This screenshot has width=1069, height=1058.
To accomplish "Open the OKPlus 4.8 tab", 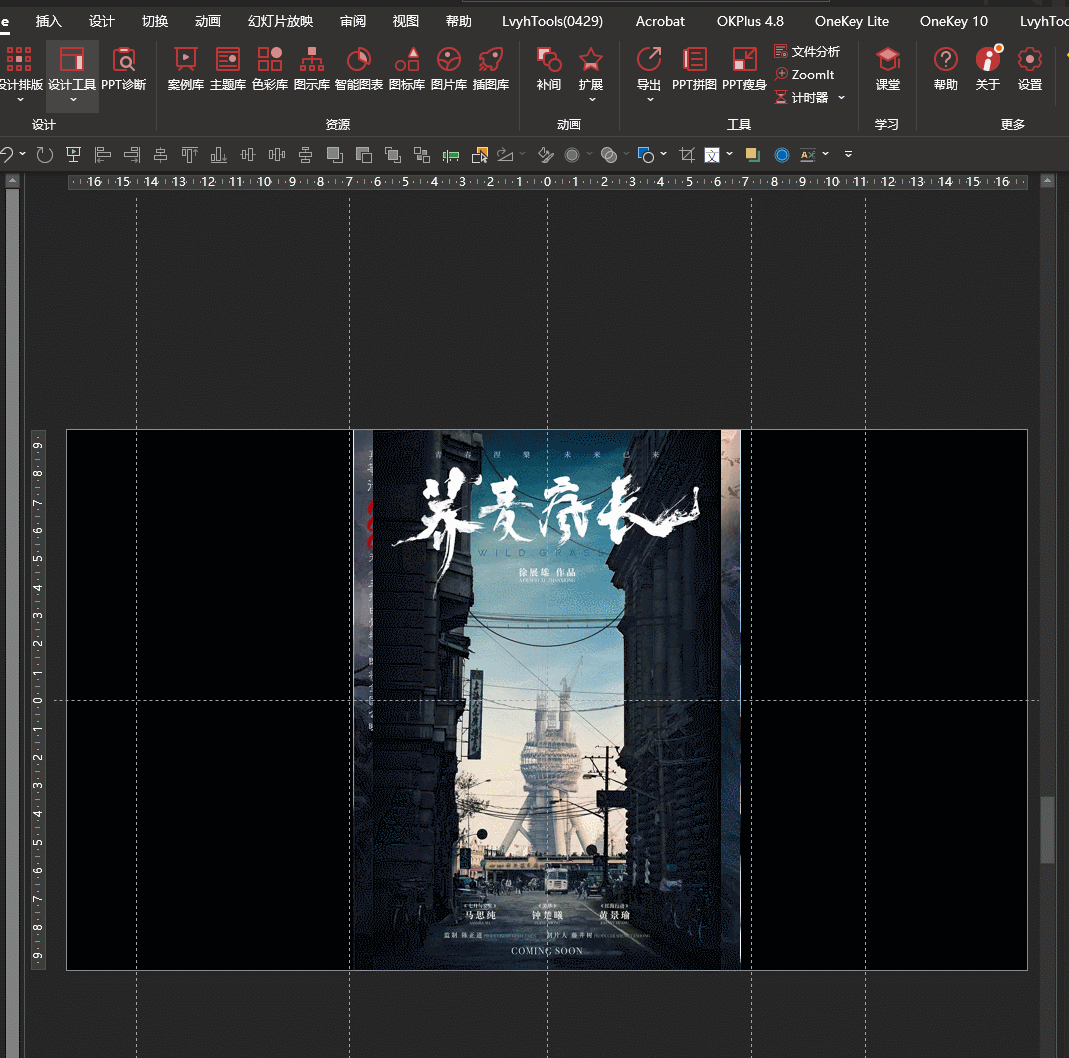I will pos(750,21).
